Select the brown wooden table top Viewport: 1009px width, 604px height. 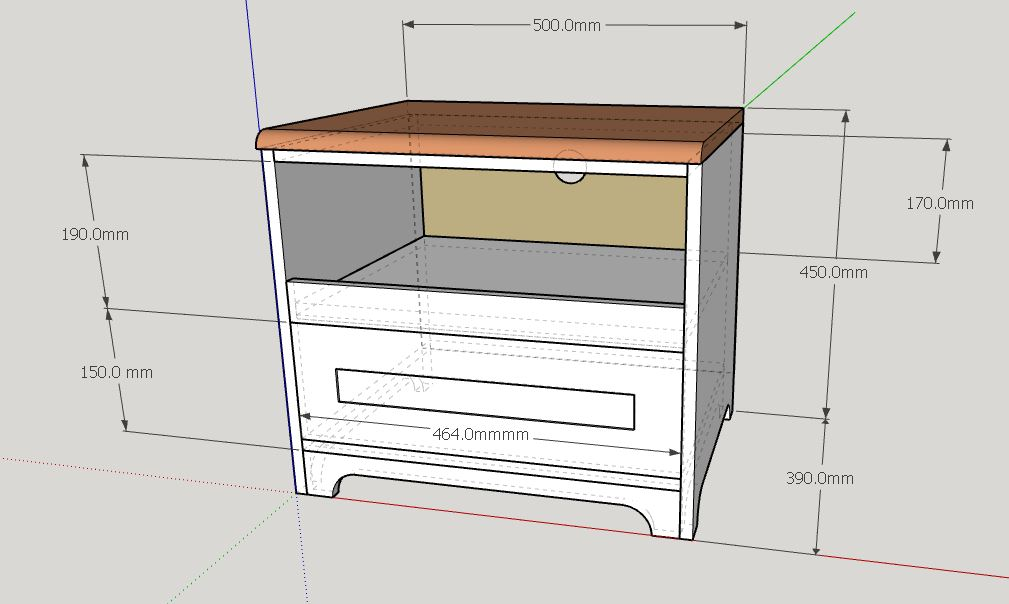[x=499, y=132]
